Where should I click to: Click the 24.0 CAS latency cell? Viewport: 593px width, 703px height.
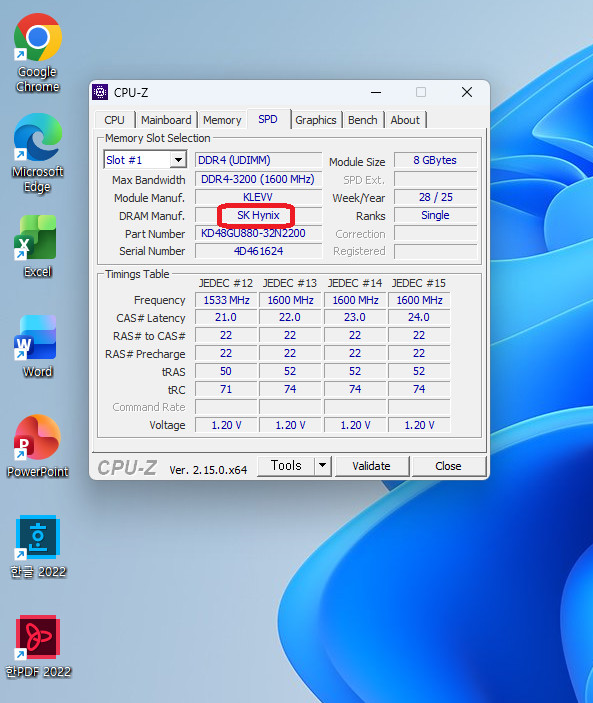[419, 317]
